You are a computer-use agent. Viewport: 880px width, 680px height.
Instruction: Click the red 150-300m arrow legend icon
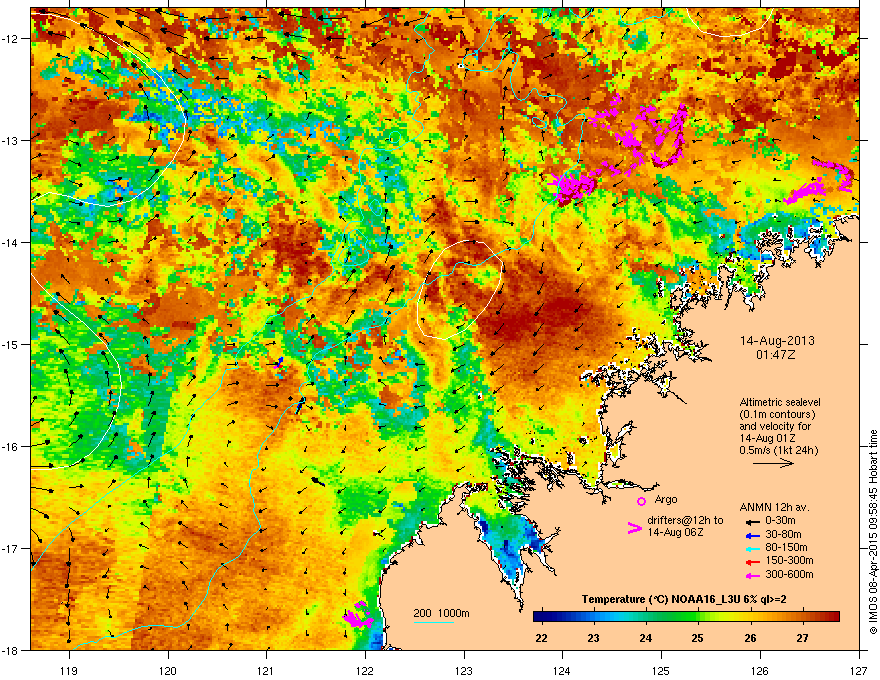(x=752, y=562)
